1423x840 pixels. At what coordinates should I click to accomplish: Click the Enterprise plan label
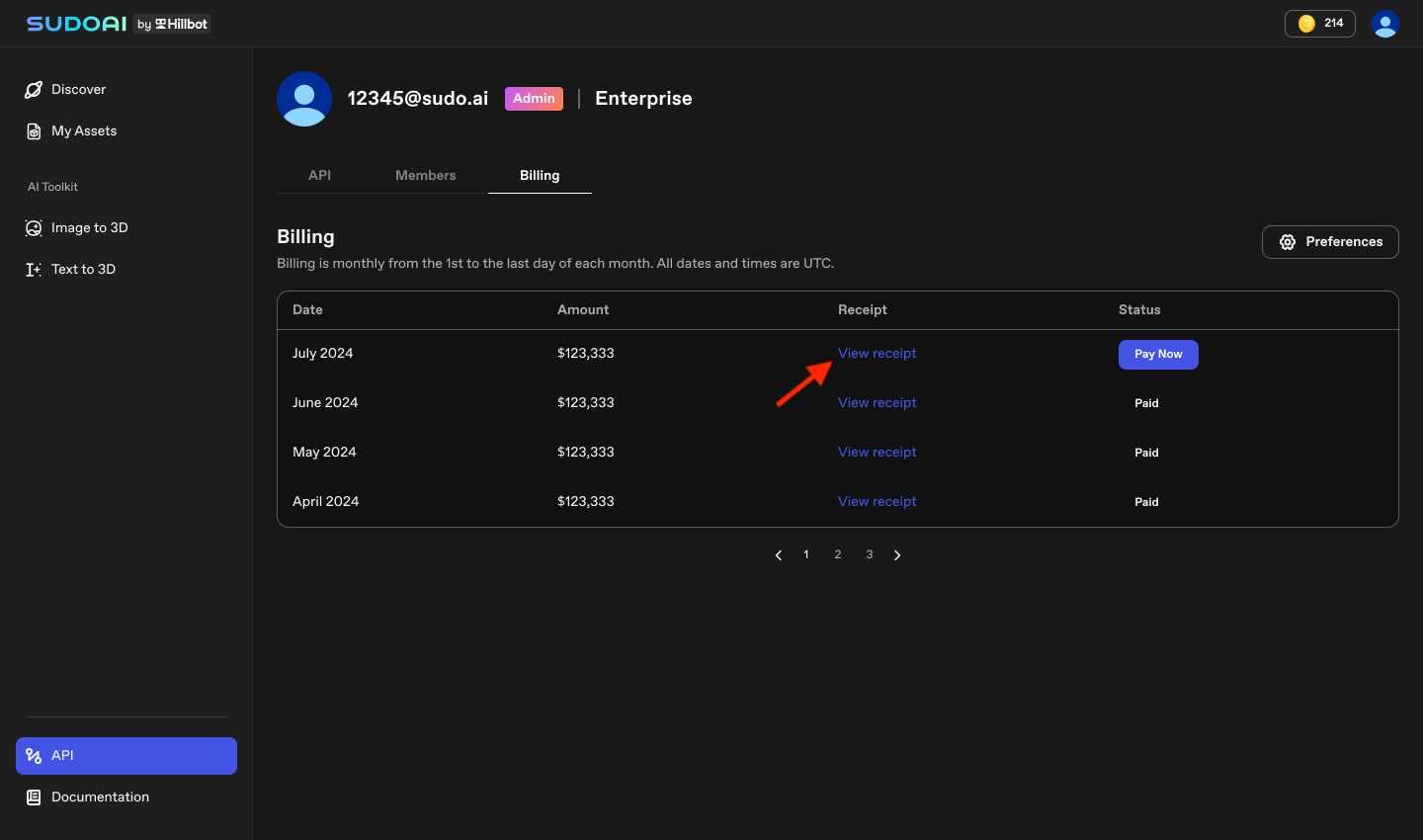643,99
